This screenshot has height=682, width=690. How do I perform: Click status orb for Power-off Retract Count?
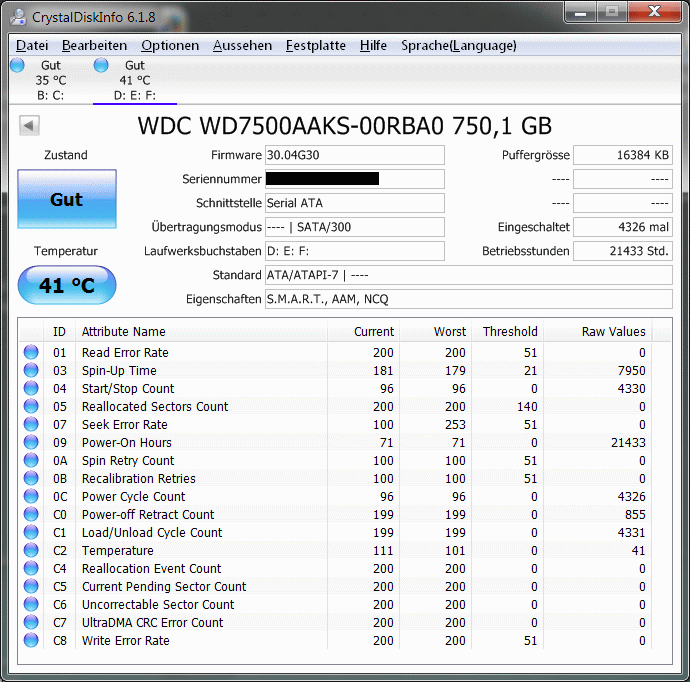[31, 514]
